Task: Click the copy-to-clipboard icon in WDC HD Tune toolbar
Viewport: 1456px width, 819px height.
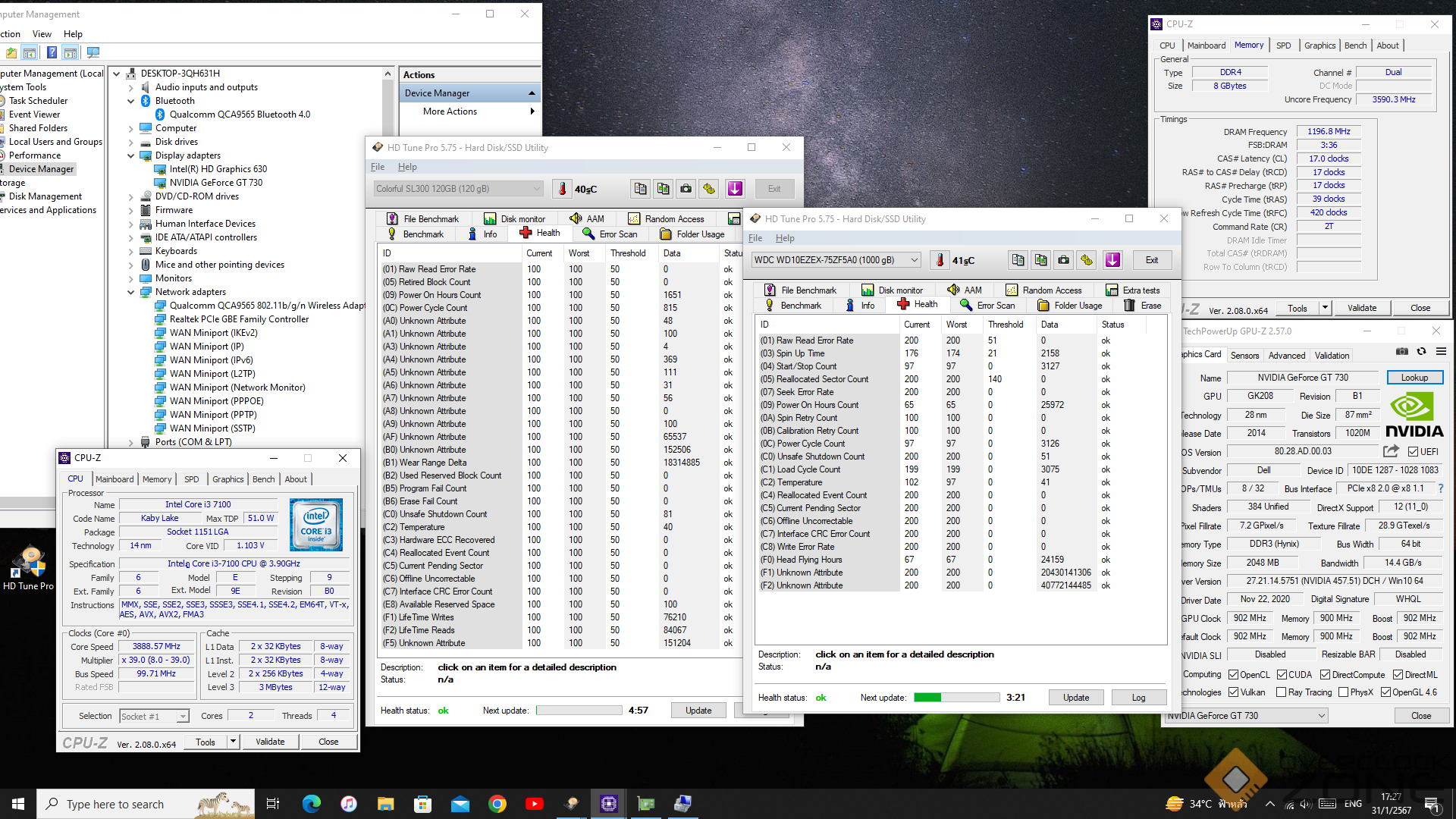Action: coord(1018,260)
